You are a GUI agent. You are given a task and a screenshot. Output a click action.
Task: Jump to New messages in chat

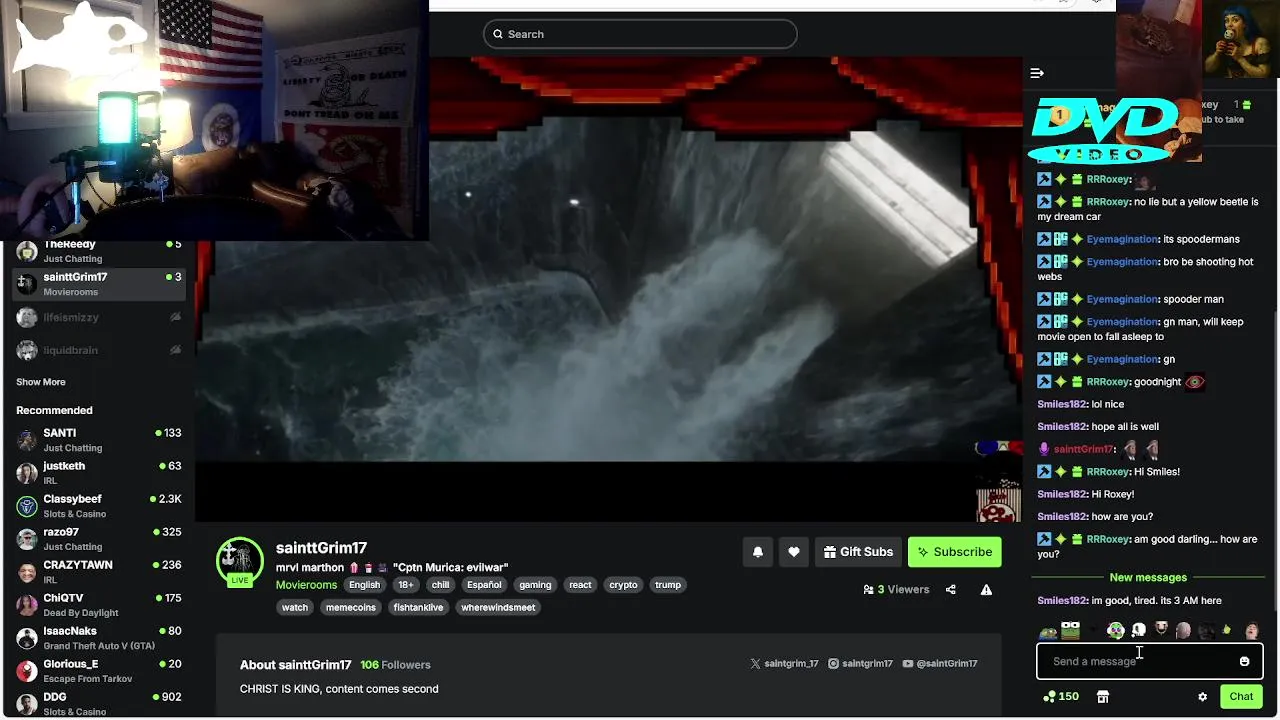click(1148, 578)
